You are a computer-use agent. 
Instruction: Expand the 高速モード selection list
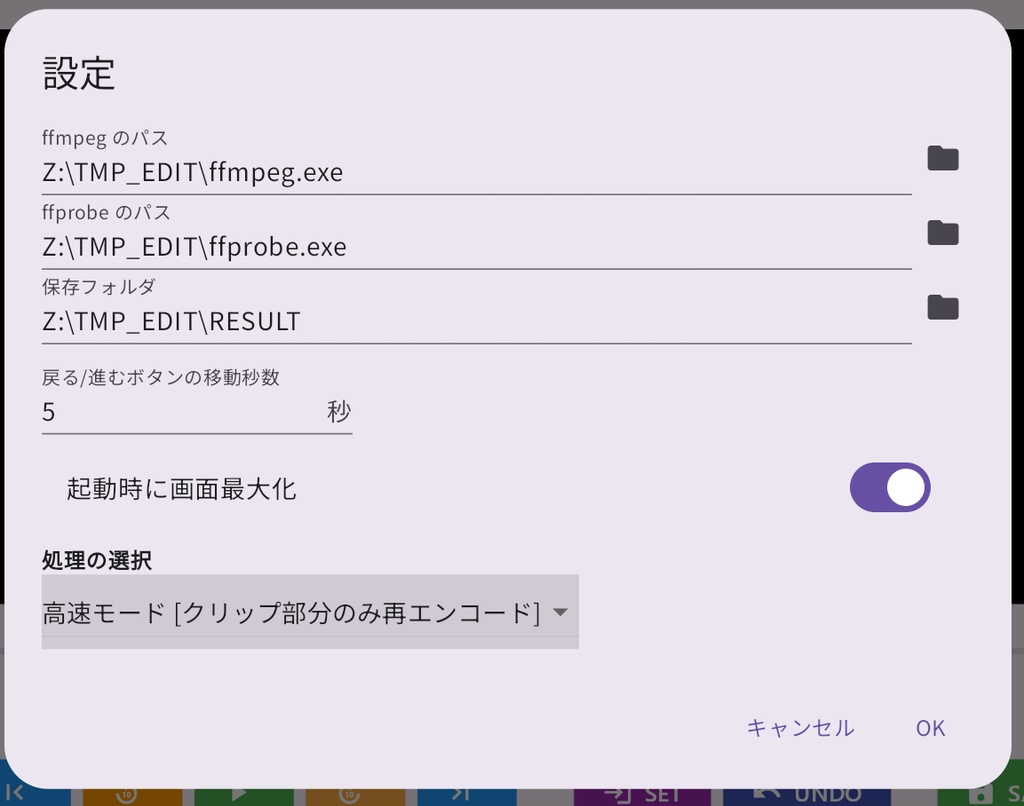(x=310, y=611)
